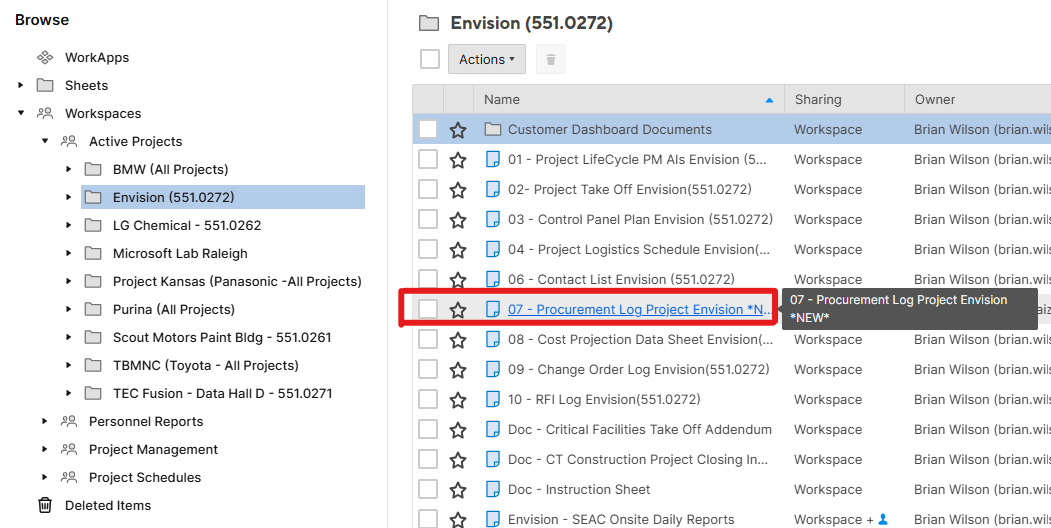This screenshot has width=1051, height=528.
Task: Expand the BMW (All Projects) folder
Action: [x=69, y=170]
